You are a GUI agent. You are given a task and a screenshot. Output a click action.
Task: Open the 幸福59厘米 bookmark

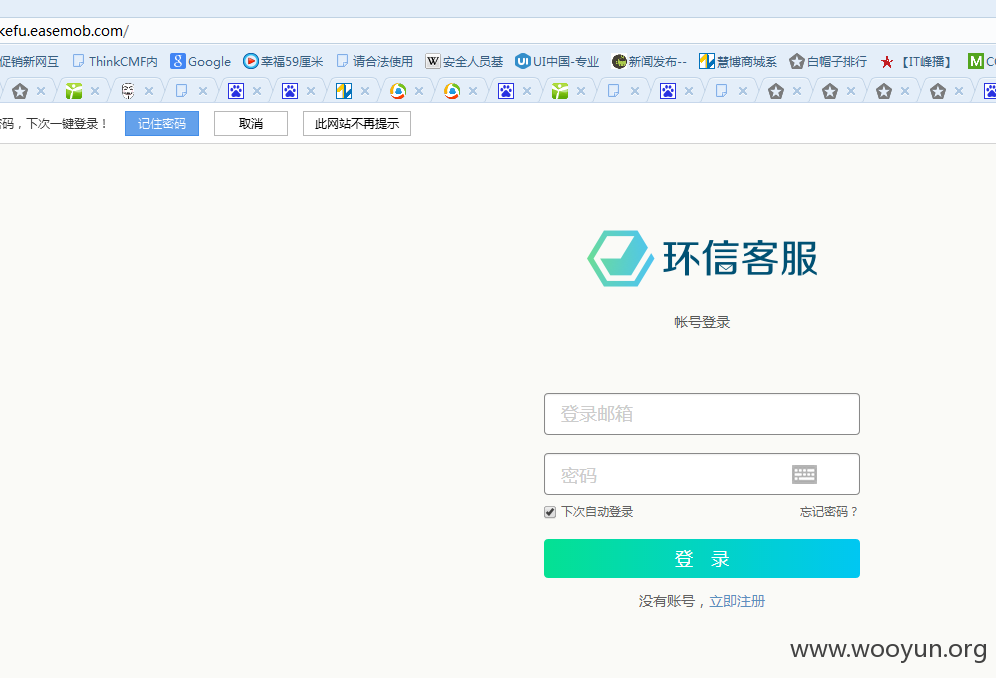(x=283, y=62)
